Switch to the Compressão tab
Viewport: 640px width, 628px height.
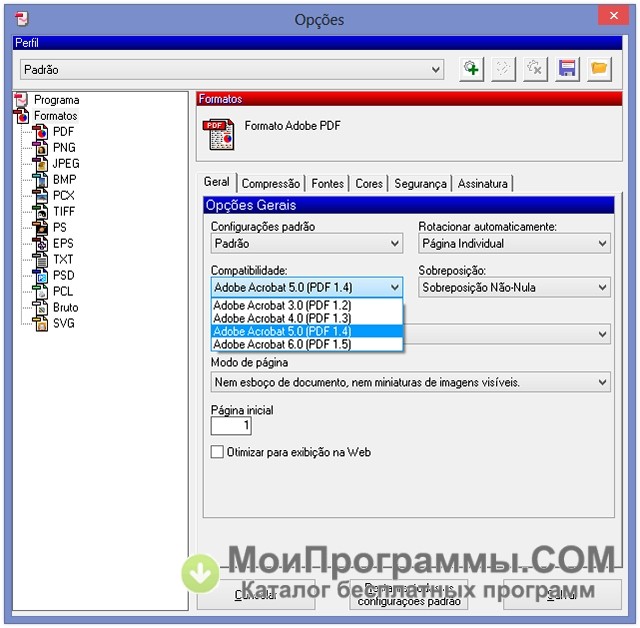pyautogui.click(x=271, y=184)
